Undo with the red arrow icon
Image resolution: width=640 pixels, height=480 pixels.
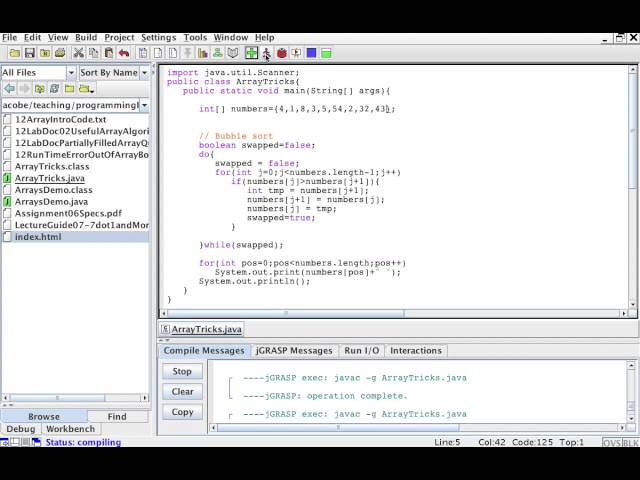[x=124, y=53]
